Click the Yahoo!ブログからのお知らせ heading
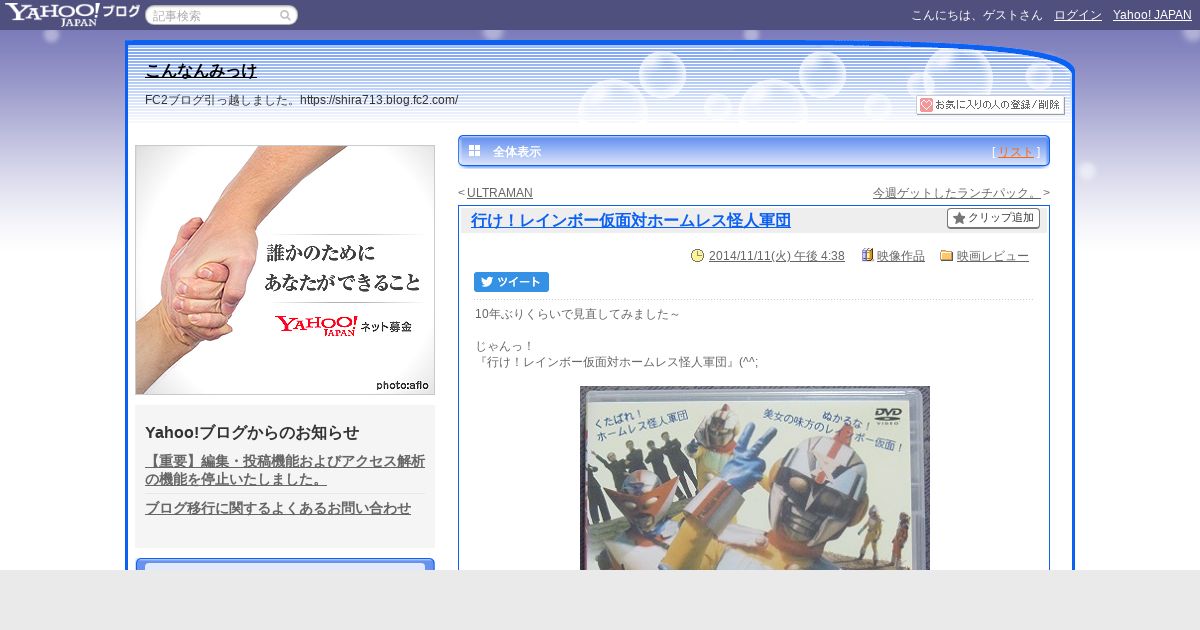This screenshot has height=630, width=1200. coord(252,432)
